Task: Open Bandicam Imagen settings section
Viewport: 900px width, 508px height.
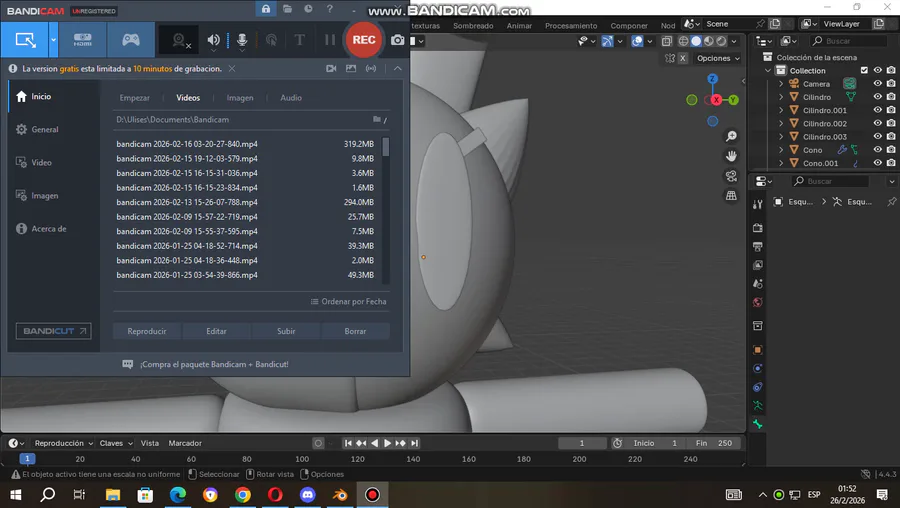Action: coord(54,196)
